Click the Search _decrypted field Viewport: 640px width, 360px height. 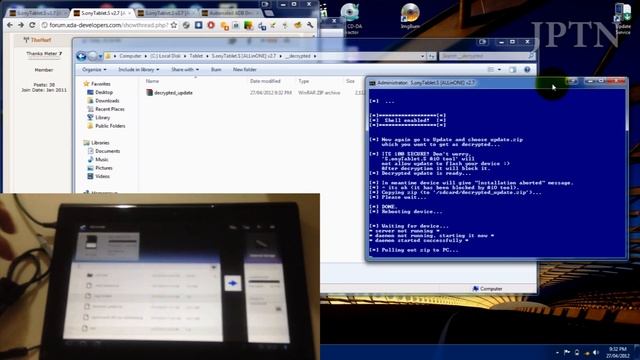[x=487, y=56]
